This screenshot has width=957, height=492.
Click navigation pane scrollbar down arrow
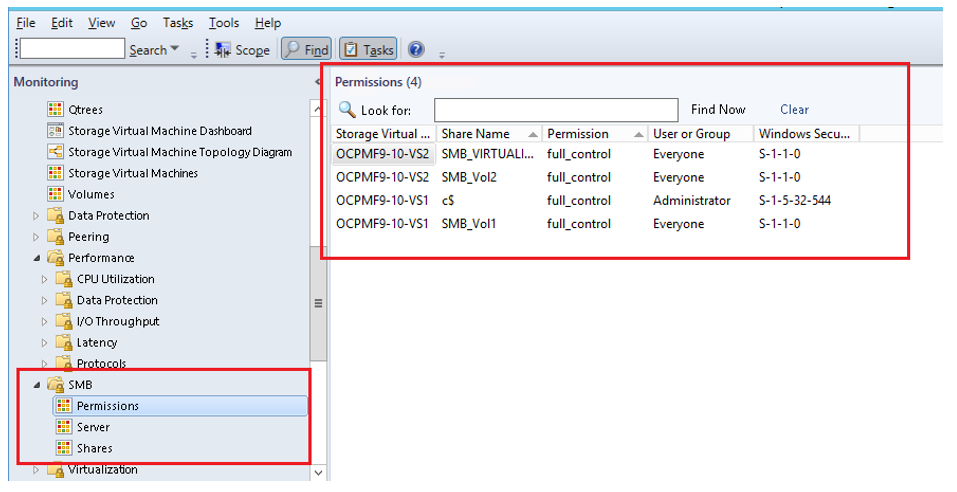[x=318, y=472]
